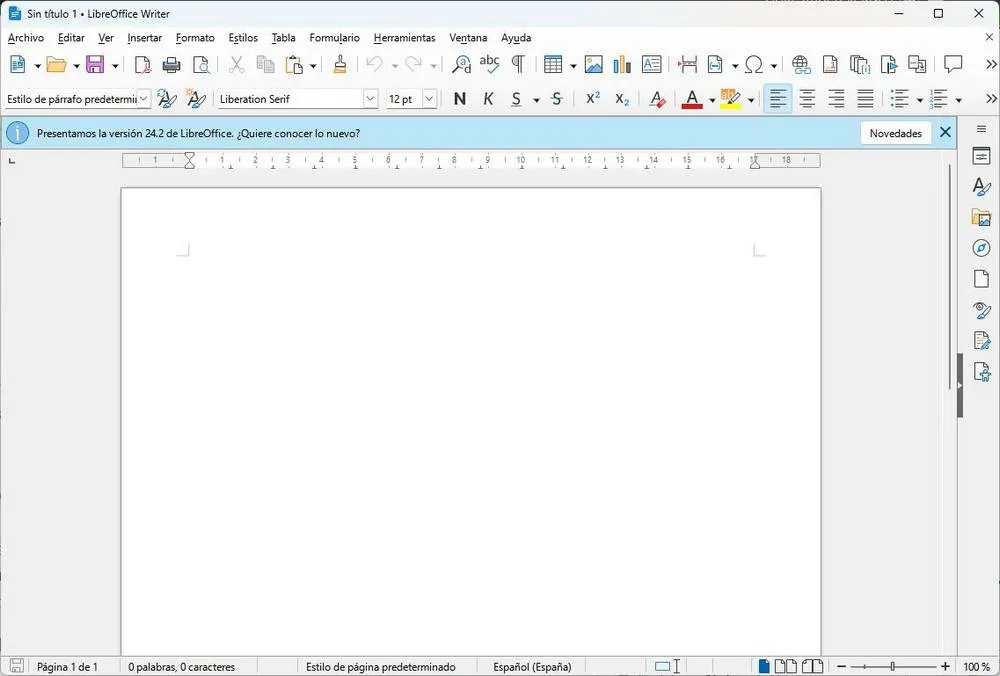Viewport: 1000px width, 676px height.
Task: Click the Novedades button
Action: click(x=895, y=132)
